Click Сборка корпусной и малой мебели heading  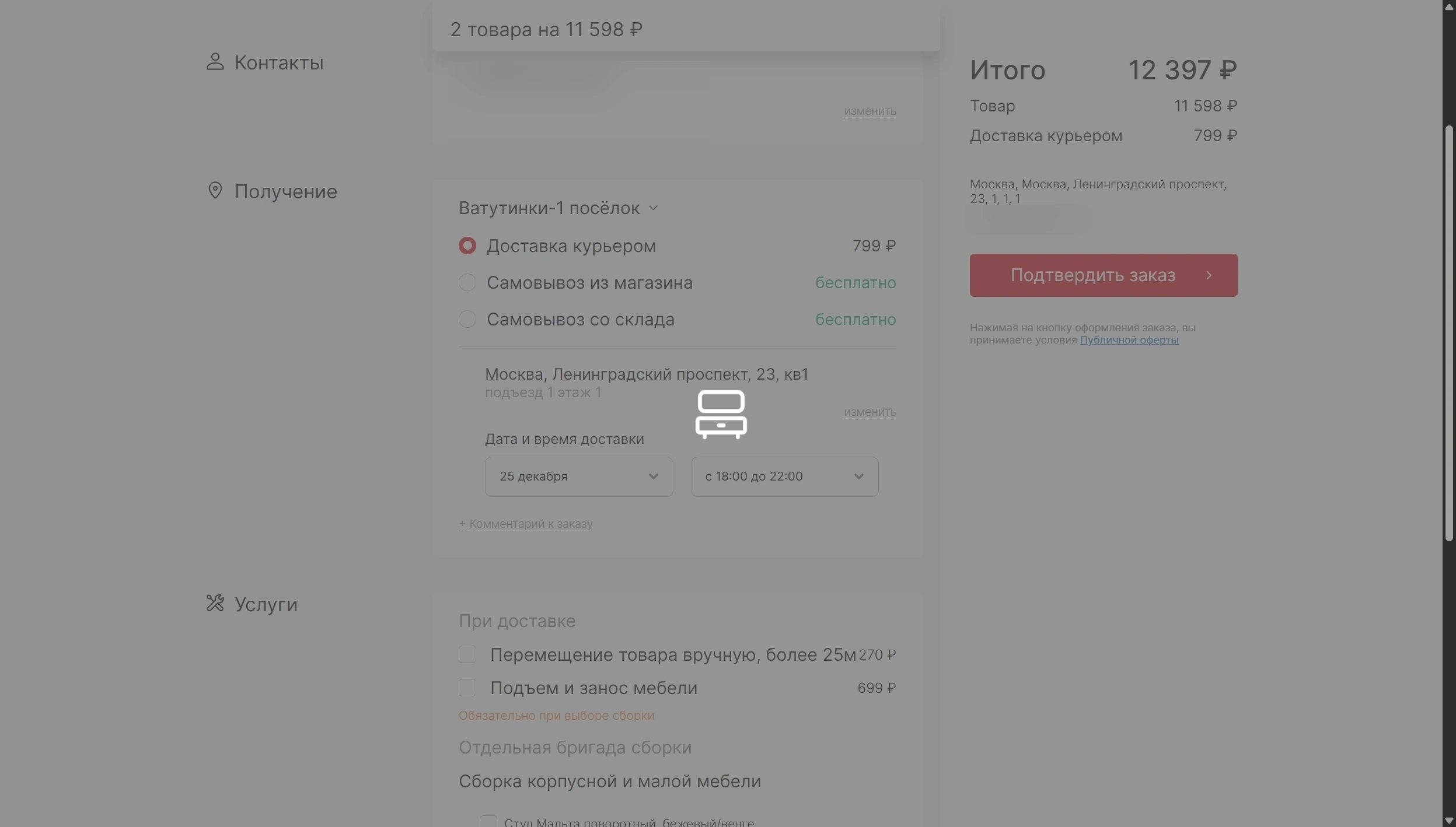pyautogui.click(x=609, y=782)
